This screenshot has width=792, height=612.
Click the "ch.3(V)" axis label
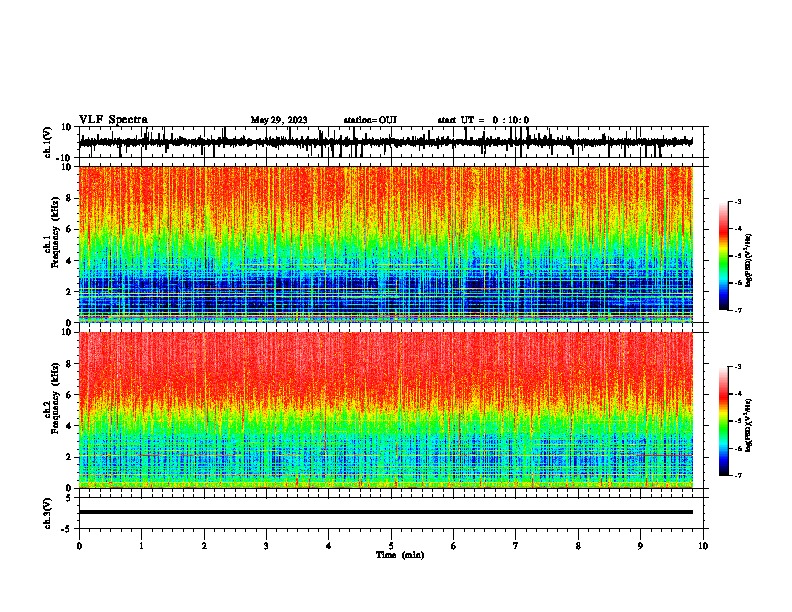[47, 513]
